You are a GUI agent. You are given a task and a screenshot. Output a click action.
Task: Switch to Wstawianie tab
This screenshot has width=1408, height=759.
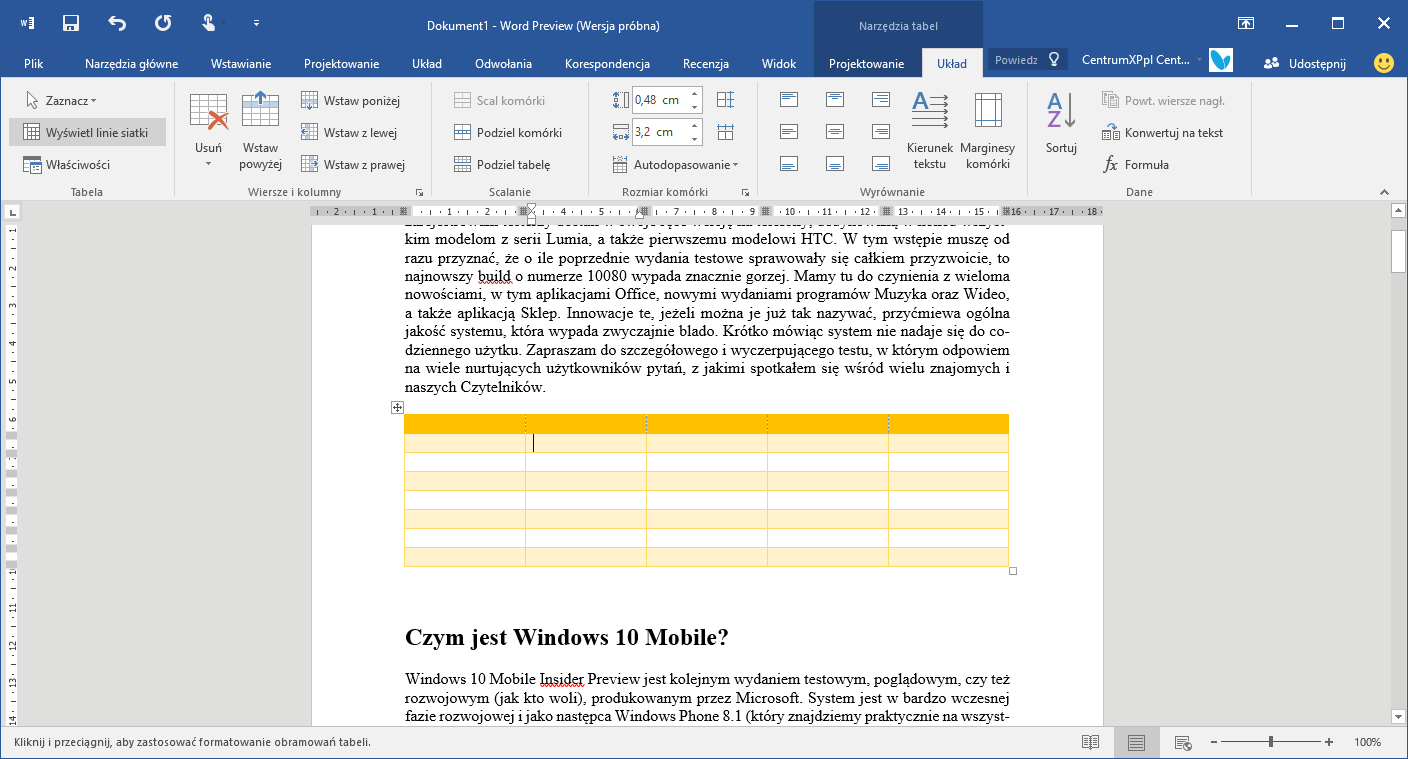241,64
